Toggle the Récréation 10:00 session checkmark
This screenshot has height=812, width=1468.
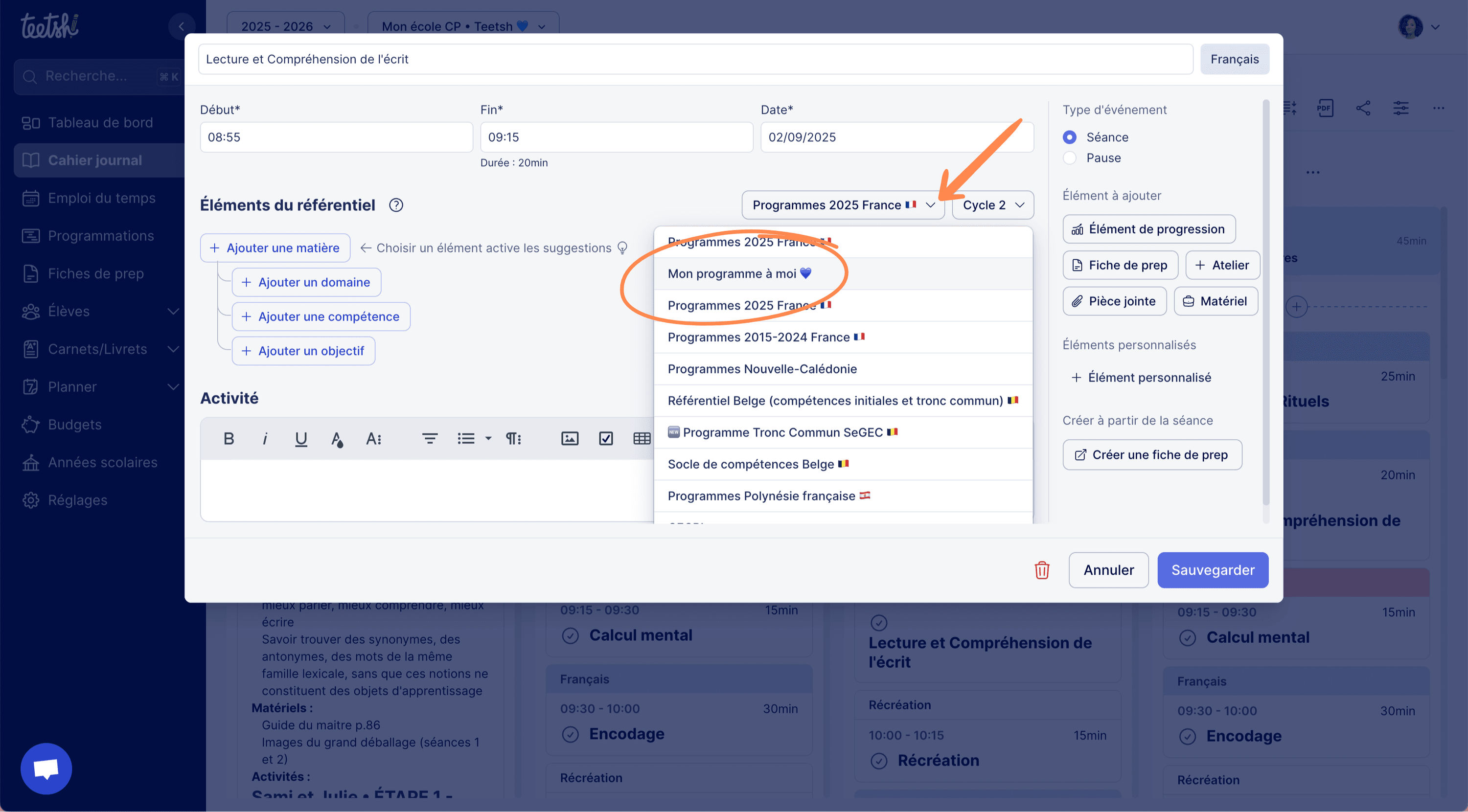point(879,761)
